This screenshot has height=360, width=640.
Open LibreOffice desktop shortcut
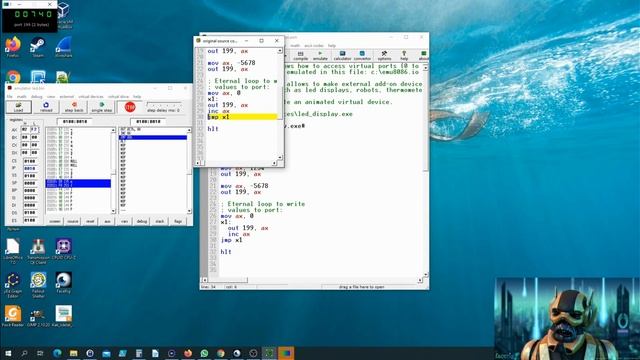pyautogui.click(x=13, y=250)
